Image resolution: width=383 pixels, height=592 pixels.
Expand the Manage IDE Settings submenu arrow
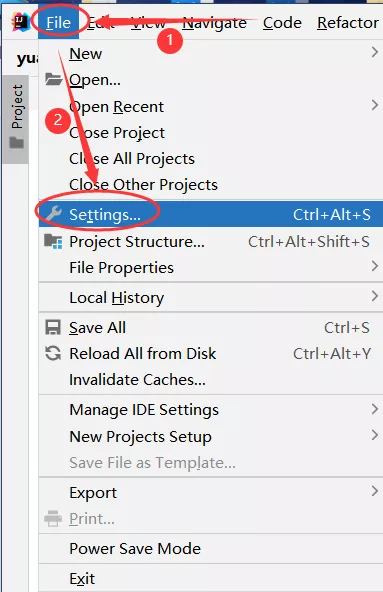tap(374, 409)
